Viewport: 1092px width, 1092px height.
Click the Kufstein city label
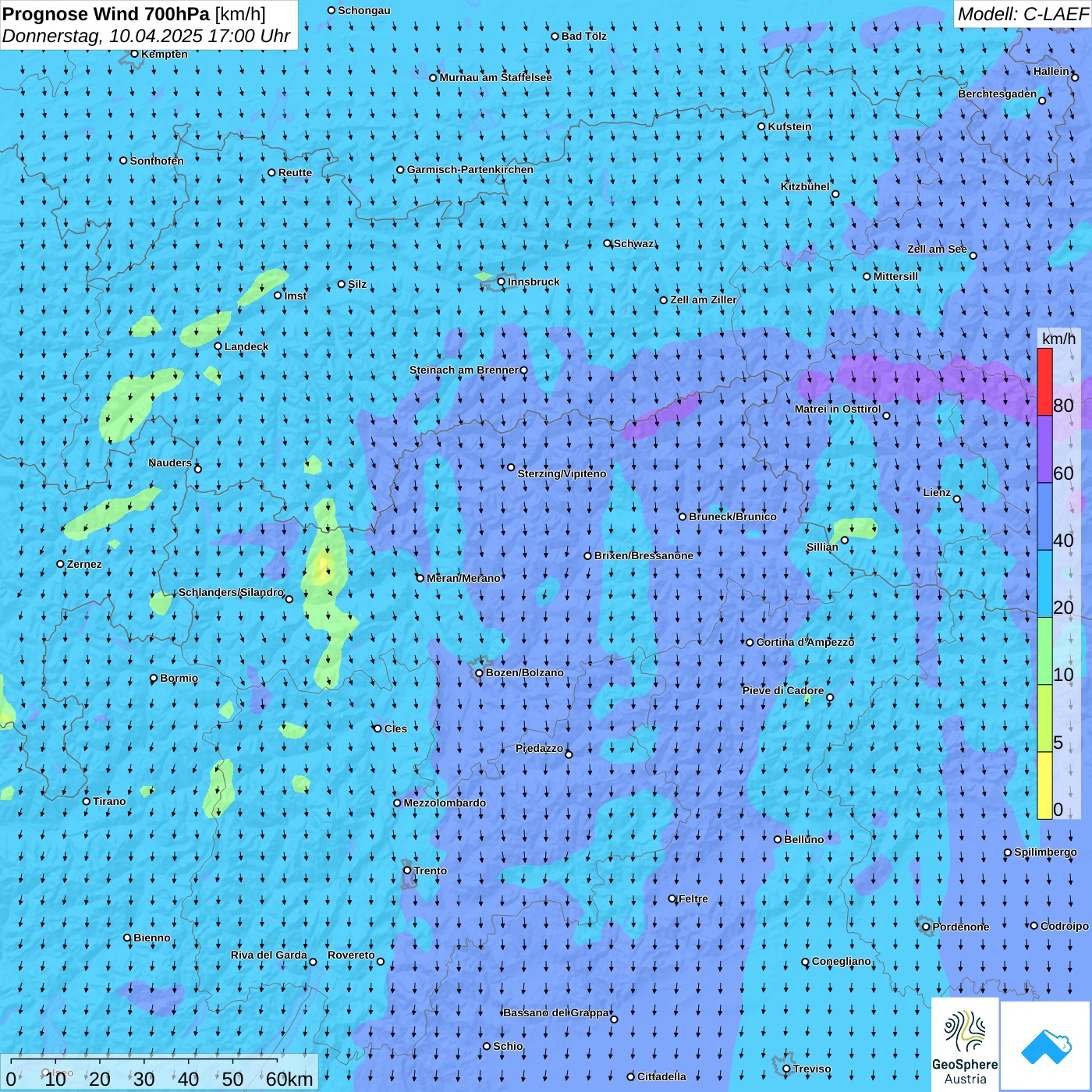pos(789,126)
